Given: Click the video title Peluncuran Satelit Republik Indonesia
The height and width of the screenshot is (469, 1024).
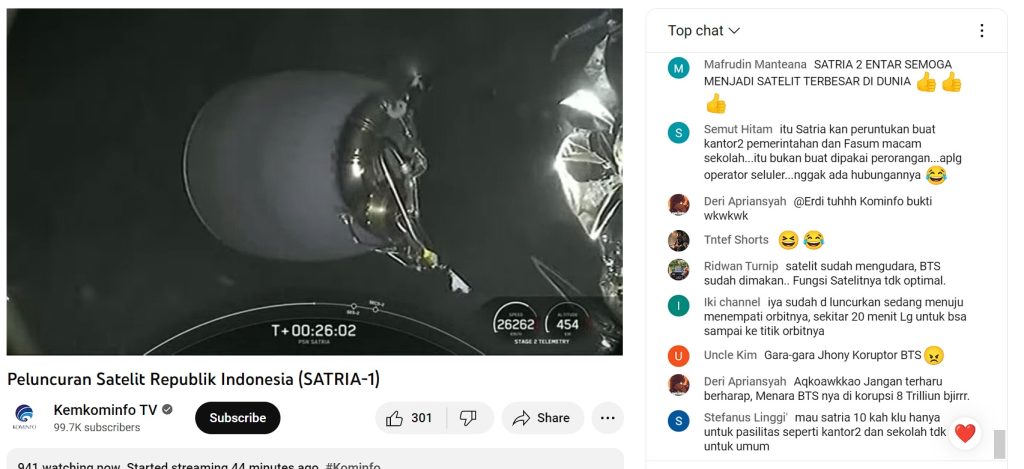Looking at the screenshot, I should (193, 379).
